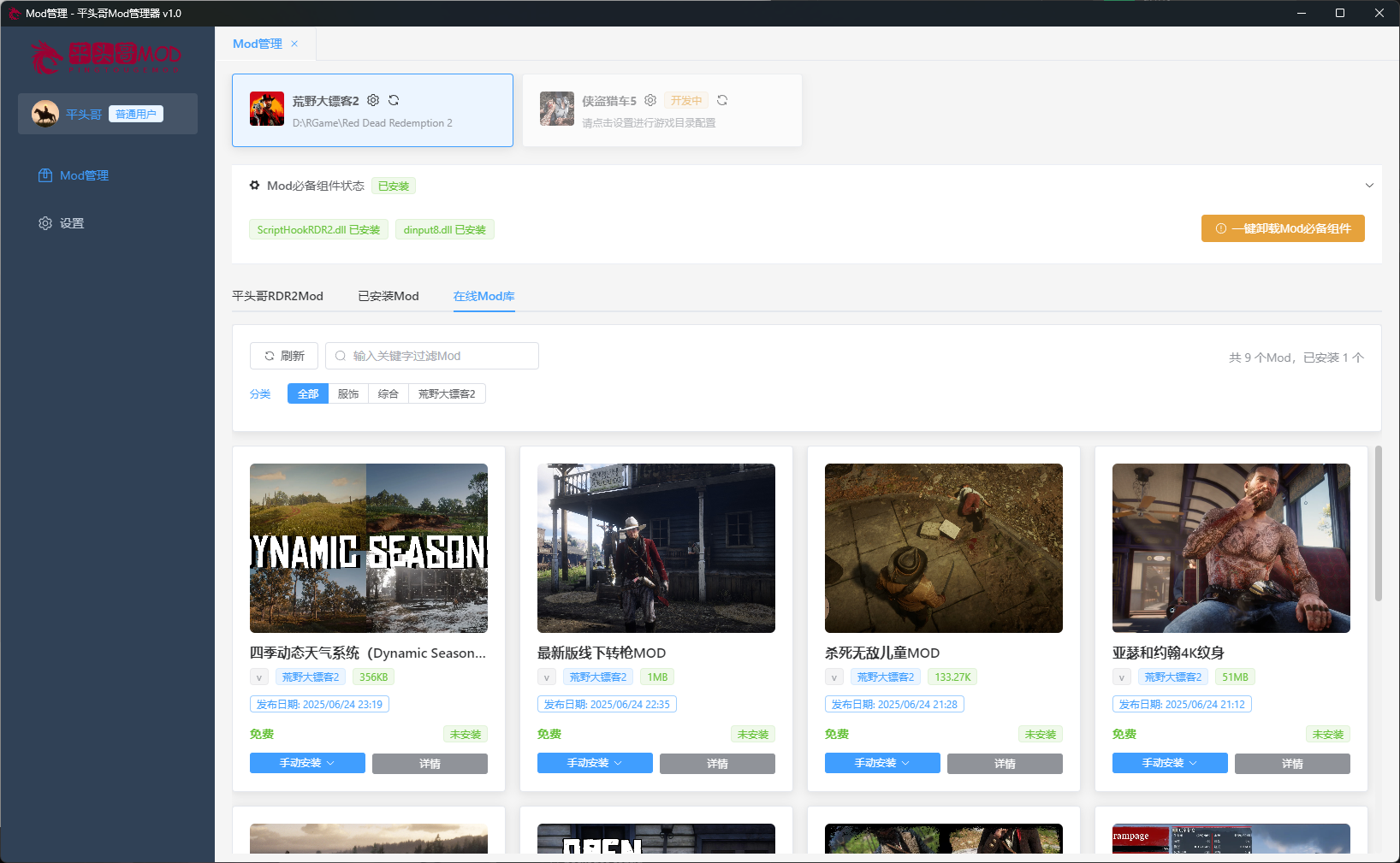Image resolution: width=1400 pixels, height=863 pixels.
Task: Open 设置 in the sidebar
Action: coord(72,223)
